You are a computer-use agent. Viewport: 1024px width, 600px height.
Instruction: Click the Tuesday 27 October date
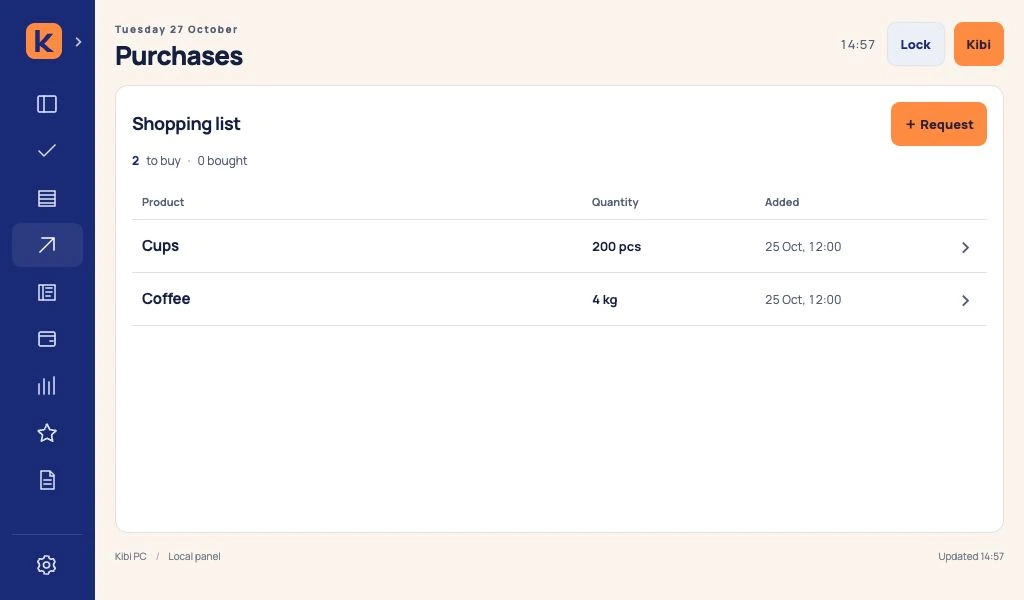click(x=176, y=29)
